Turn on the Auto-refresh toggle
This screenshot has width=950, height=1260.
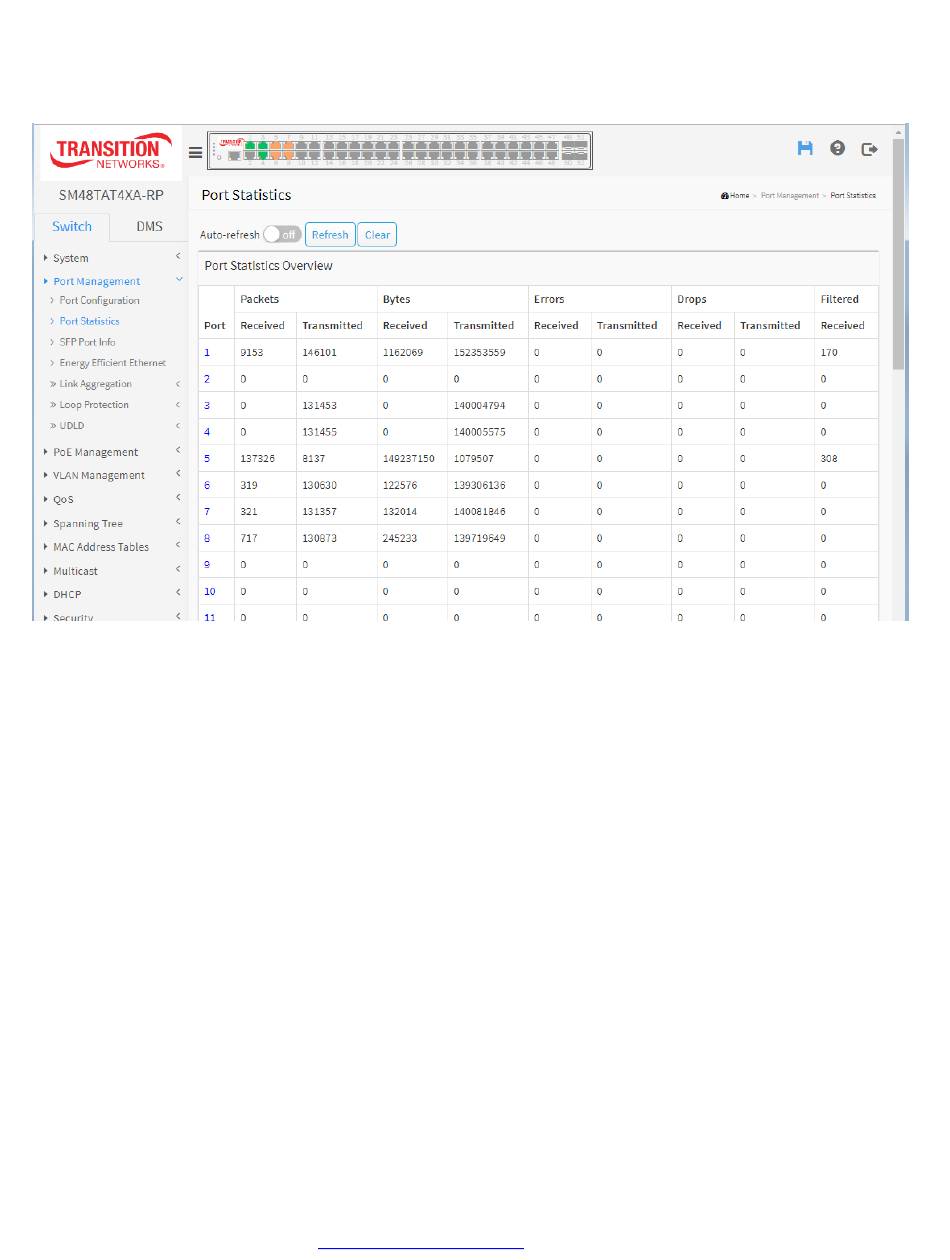[282, 235]
